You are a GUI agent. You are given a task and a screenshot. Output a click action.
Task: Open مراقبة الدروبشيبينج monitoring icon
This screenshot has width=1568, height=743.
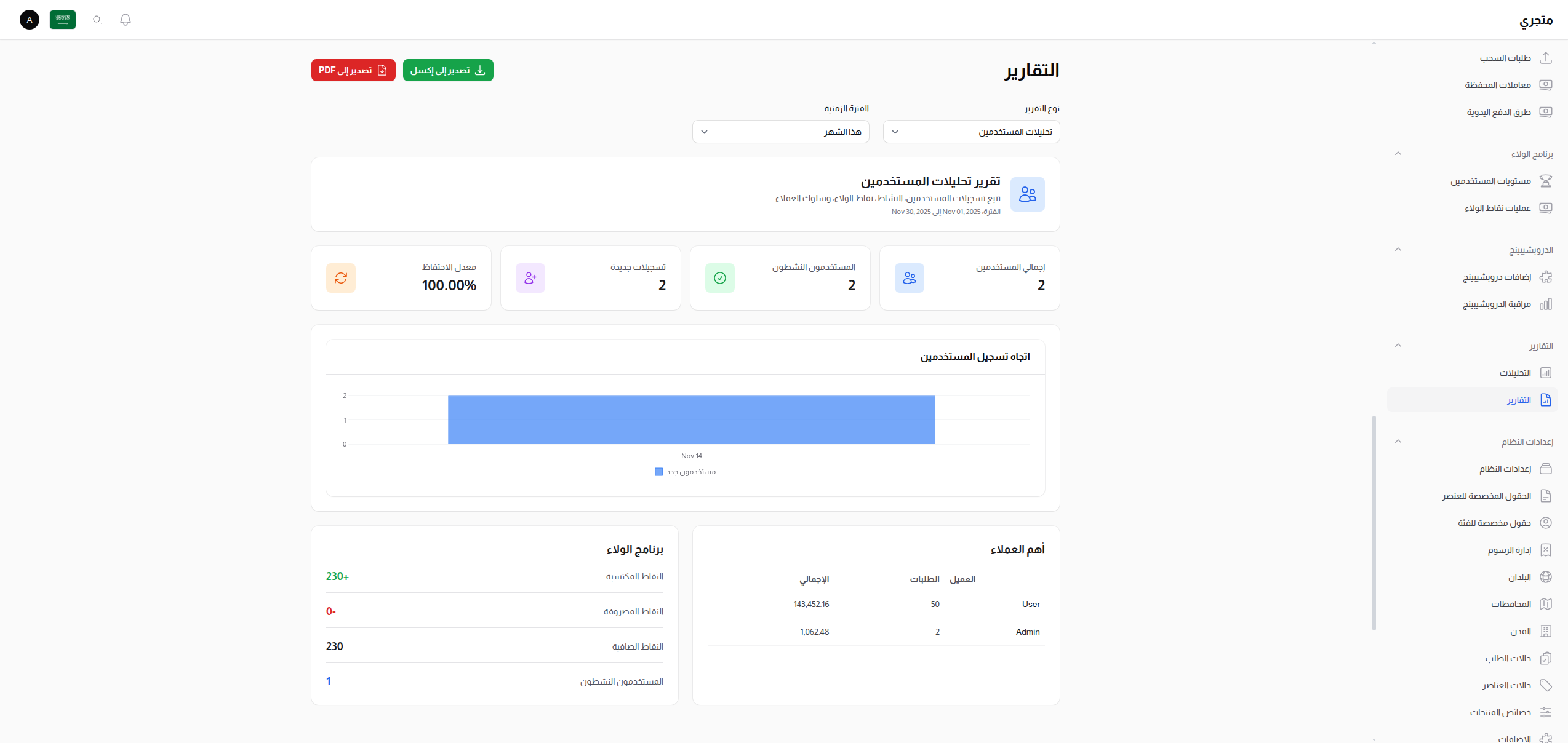coord(1547,304)
